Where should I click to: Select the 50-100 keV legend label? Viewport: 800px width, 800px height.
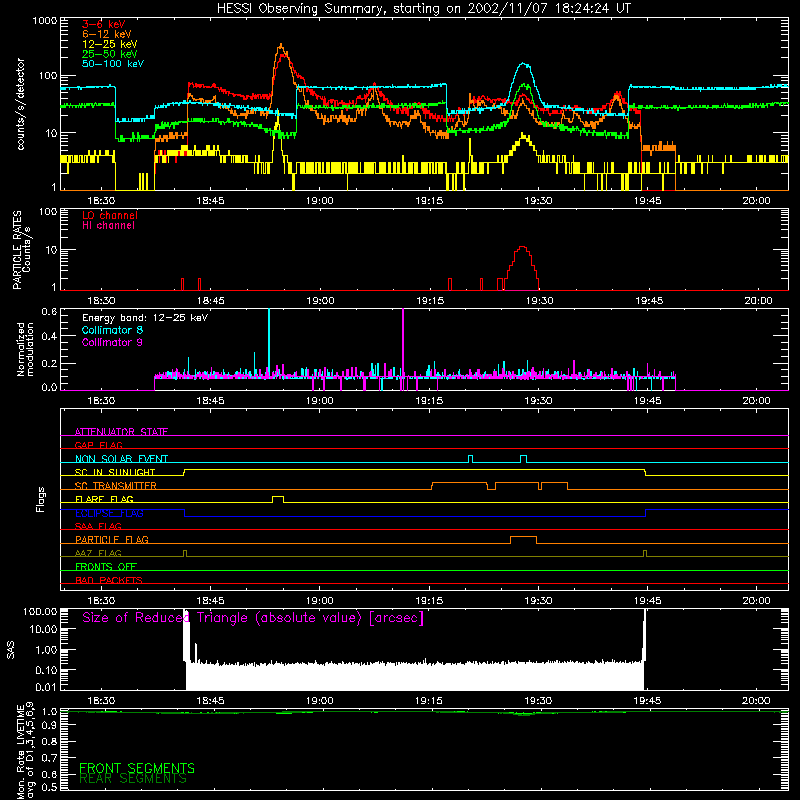[112, 64]
